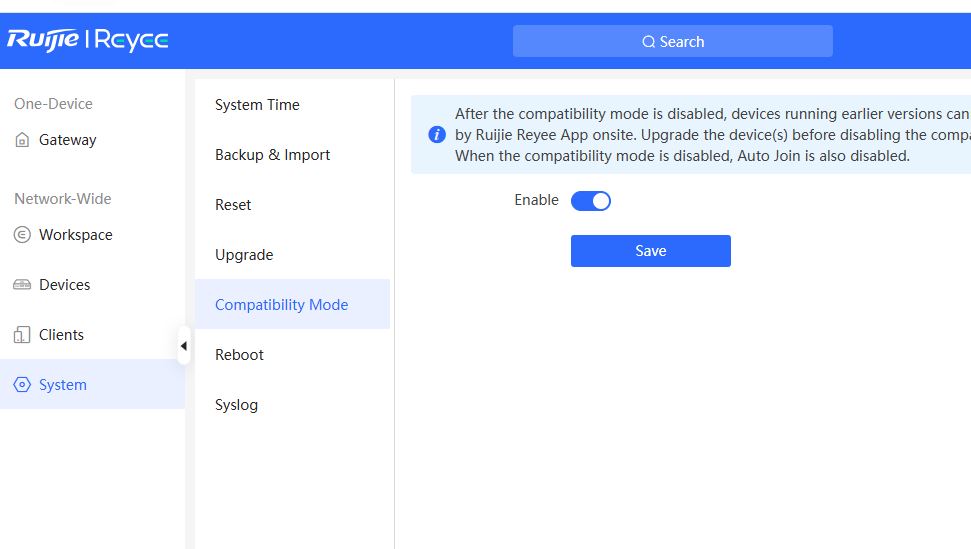
Task: Open the System Time settings
Action: pos(257,105)
